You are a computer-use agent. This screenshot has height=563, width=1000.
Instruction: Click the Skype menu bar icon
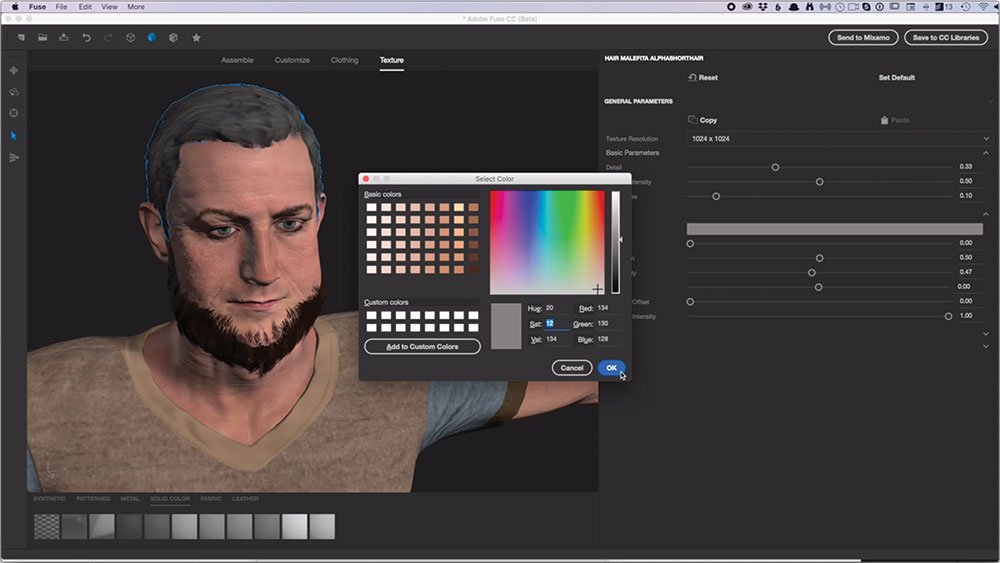[x=866, y=7]
